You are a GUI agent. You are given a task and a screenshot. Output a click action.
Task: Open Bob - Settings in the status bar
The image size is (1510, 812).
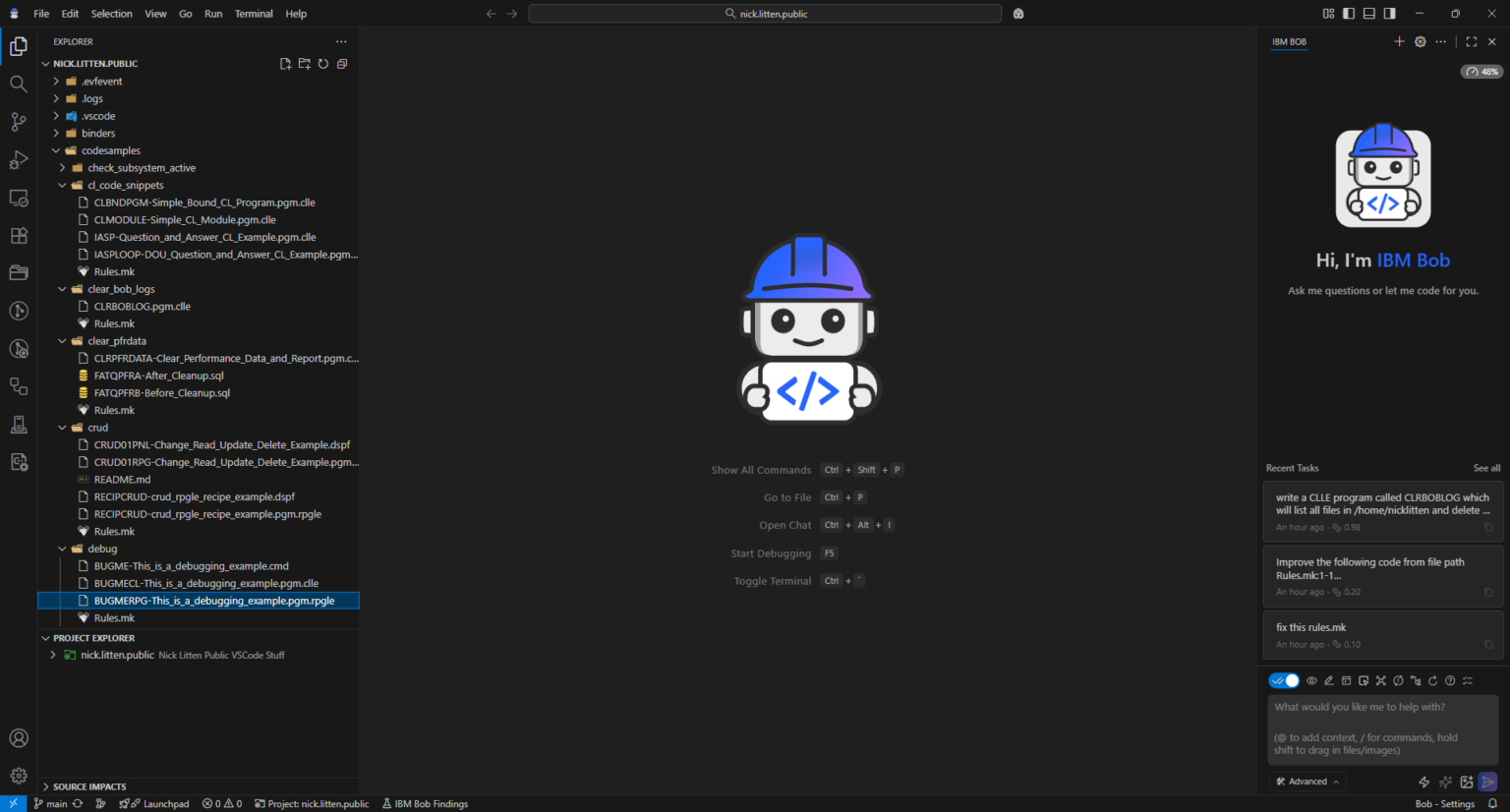(1444, 804)
